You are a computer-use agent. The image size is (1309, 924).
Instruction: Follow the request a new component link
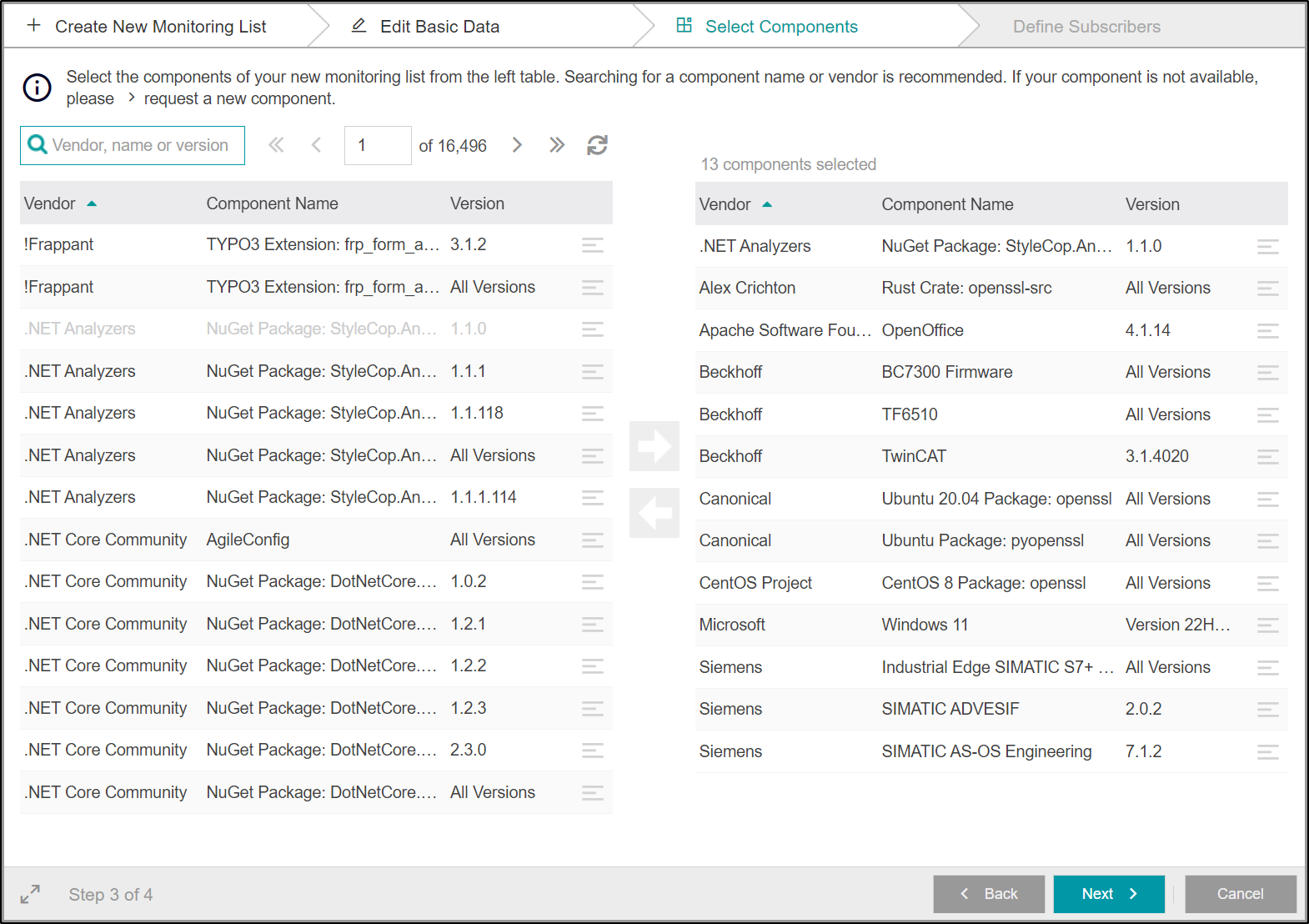point(239,98)
